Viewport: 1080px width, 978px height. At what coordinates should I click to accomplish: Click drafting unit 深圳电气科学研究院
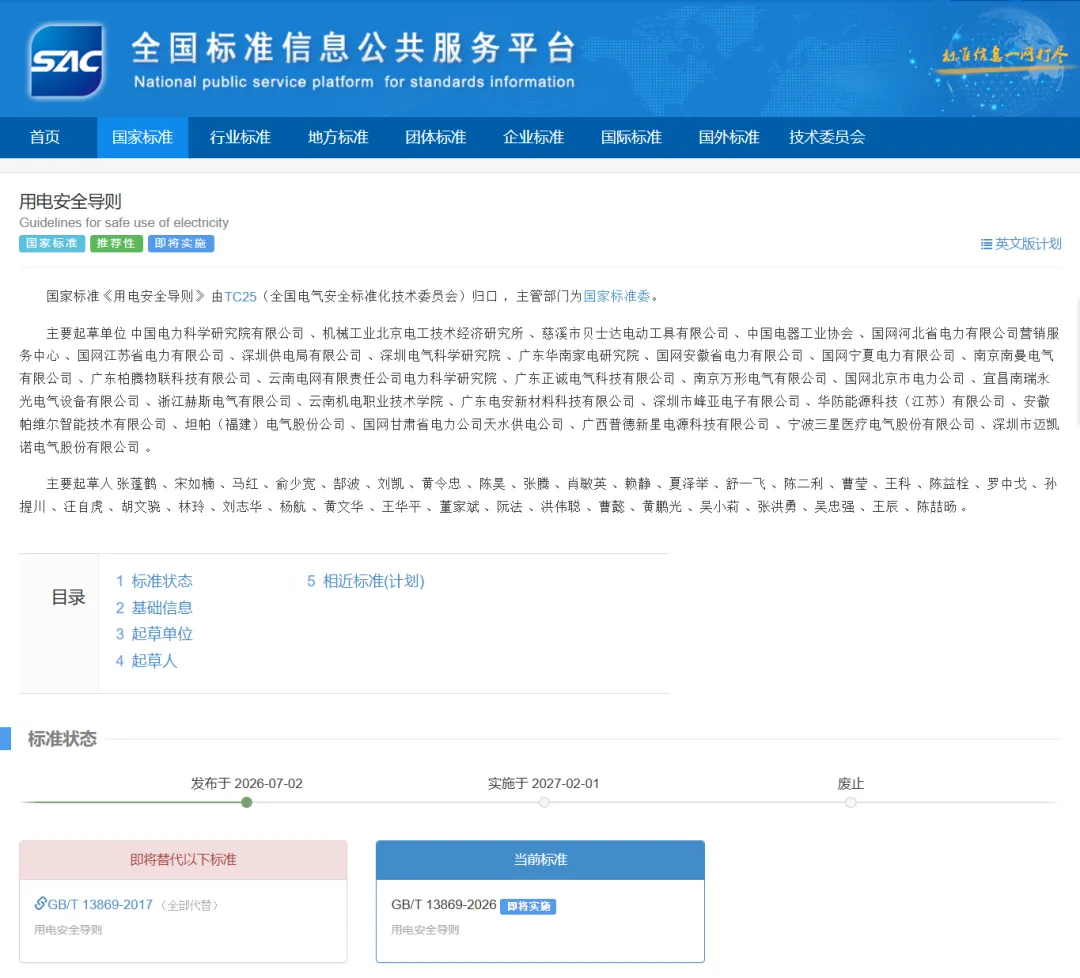click(x=440, y=356)
